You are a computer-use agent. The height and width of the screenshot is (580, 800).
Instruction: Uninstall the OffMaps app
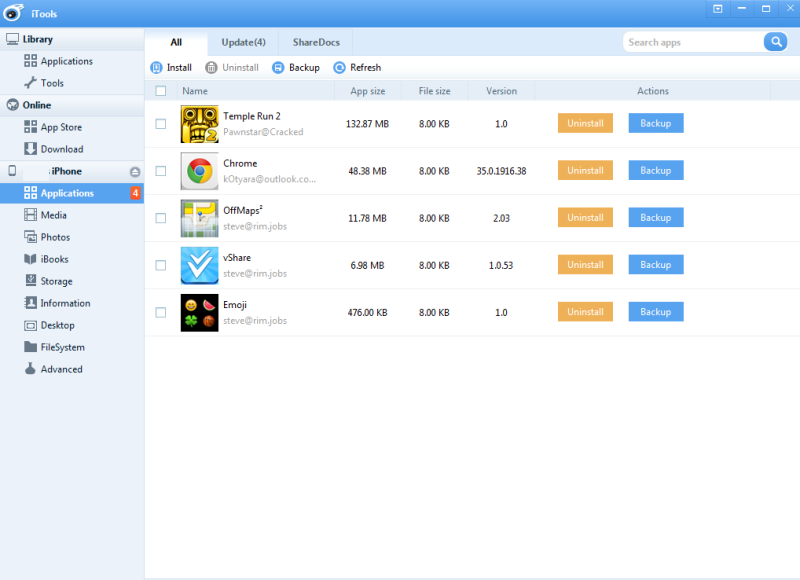585,218
